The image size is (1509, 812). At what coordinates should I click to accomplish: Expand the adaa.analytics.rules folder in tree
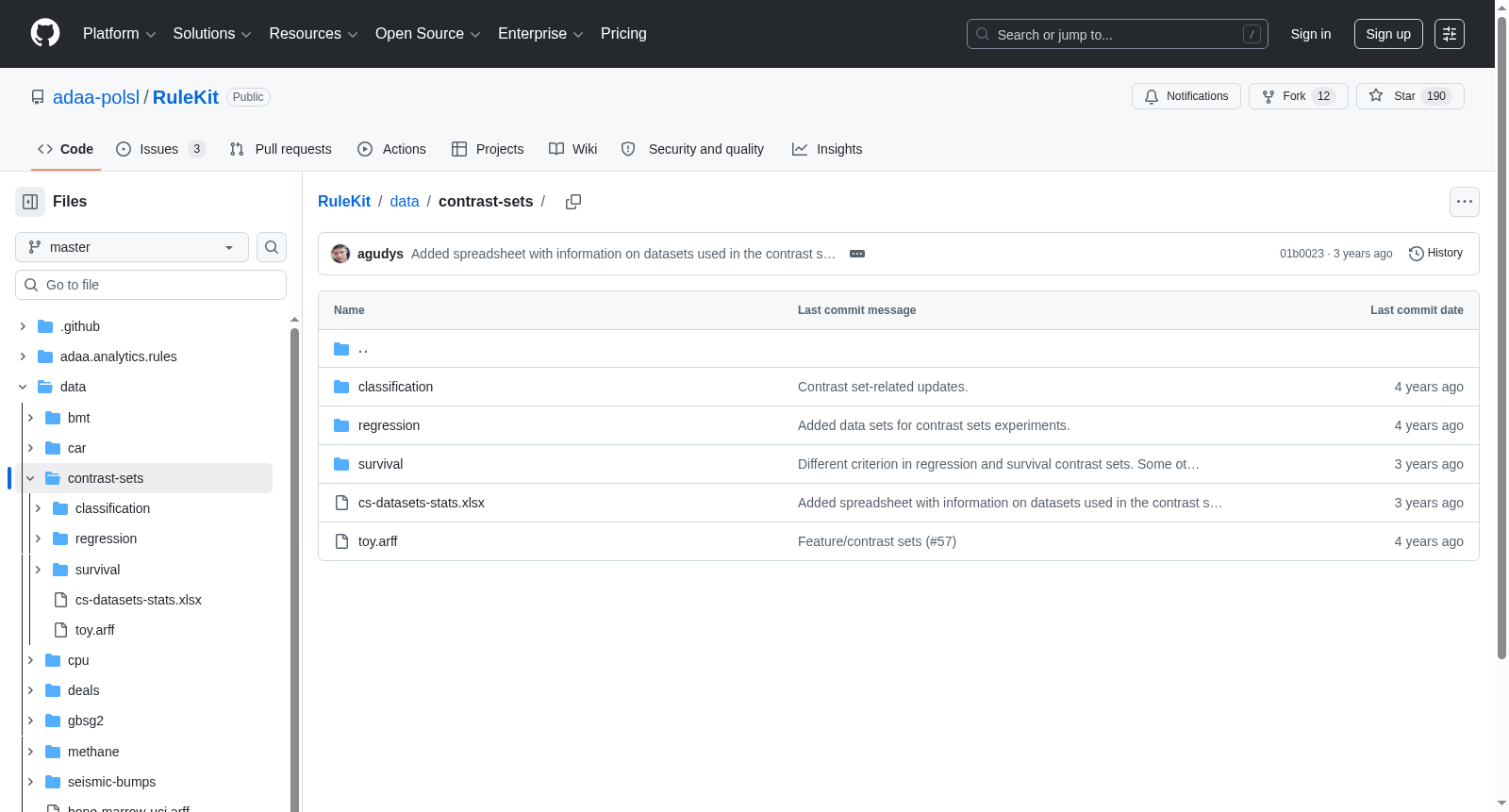click(23, 356)
